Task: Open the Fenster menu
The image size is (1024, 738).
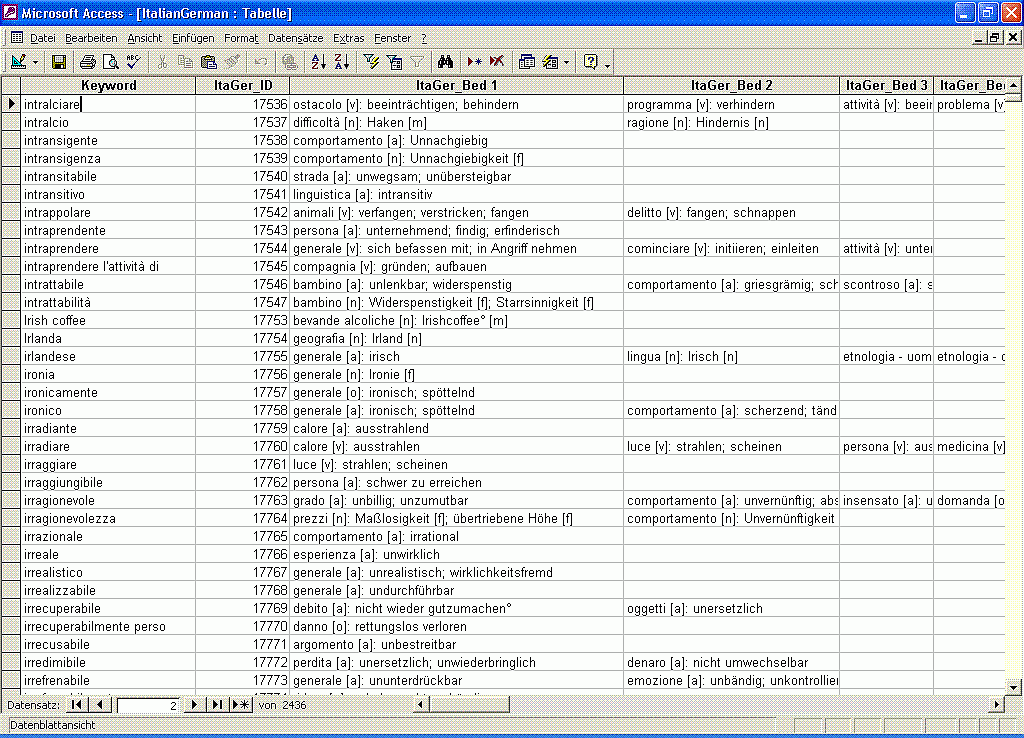Action: coord(392,39)
